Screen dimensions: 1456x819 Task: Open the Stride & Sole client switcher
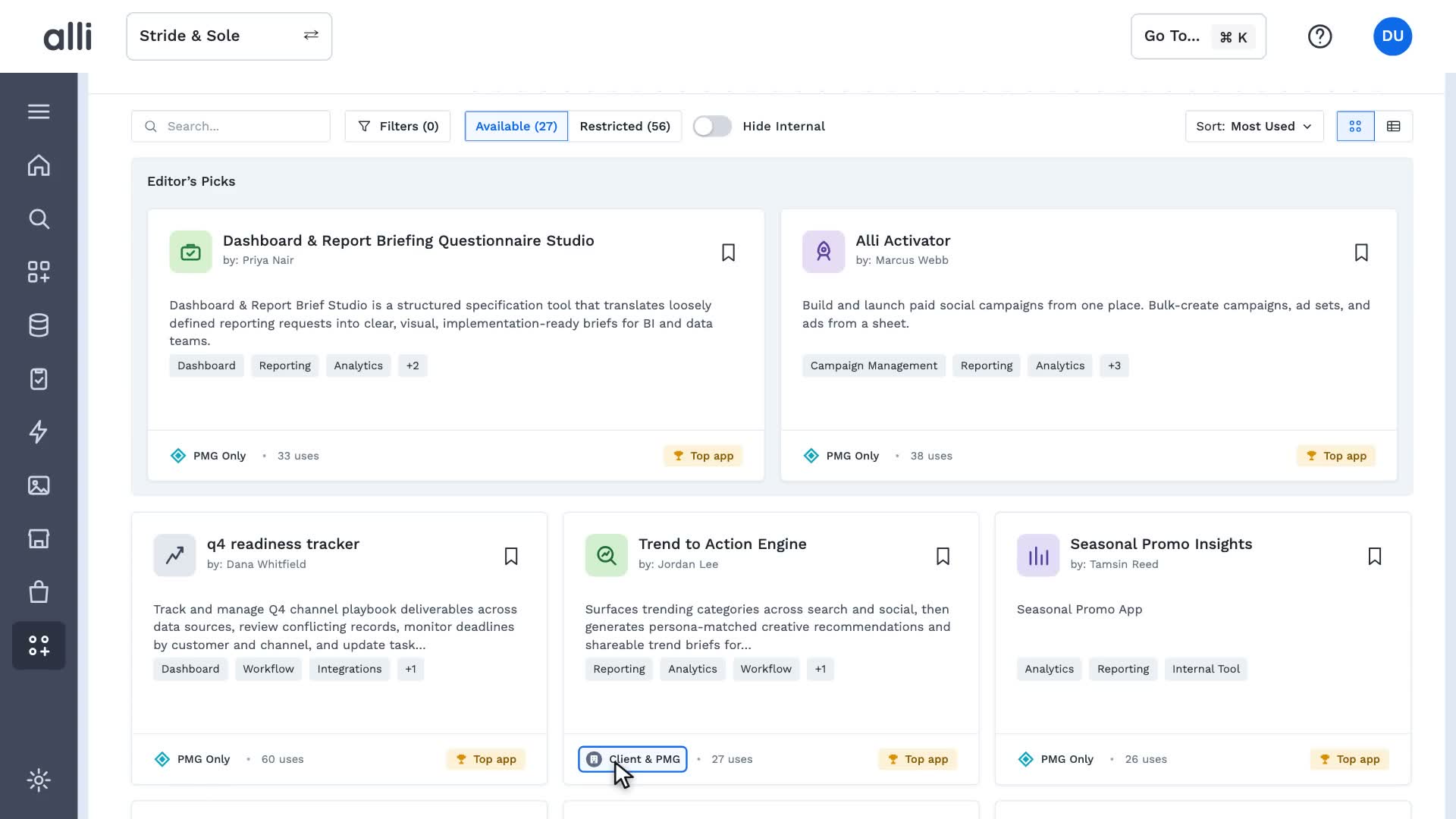tap(229, 36)
